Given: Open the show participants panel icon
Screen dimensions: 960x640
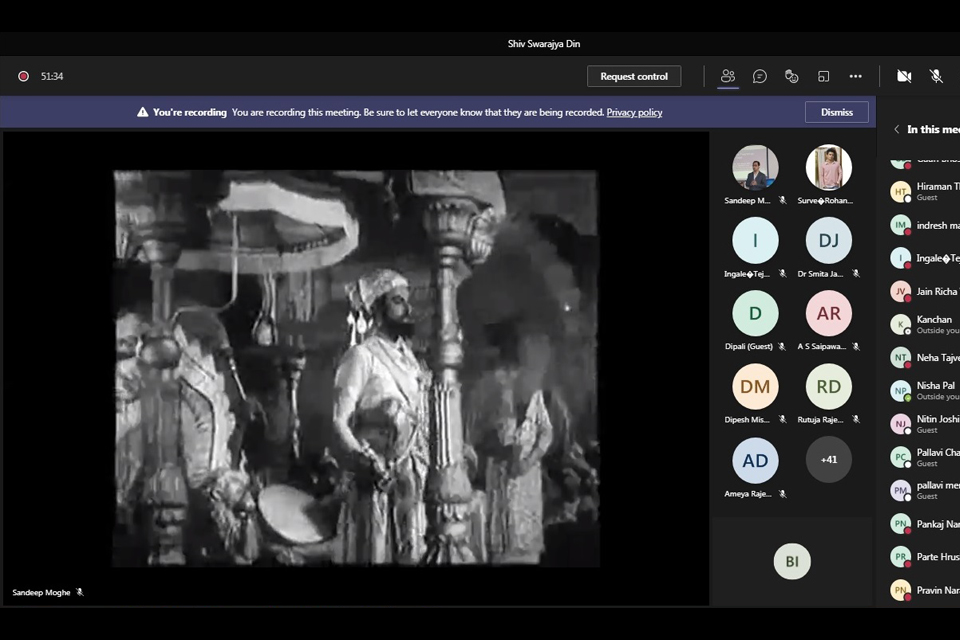Looking at the screenshot, I should 727,76.
